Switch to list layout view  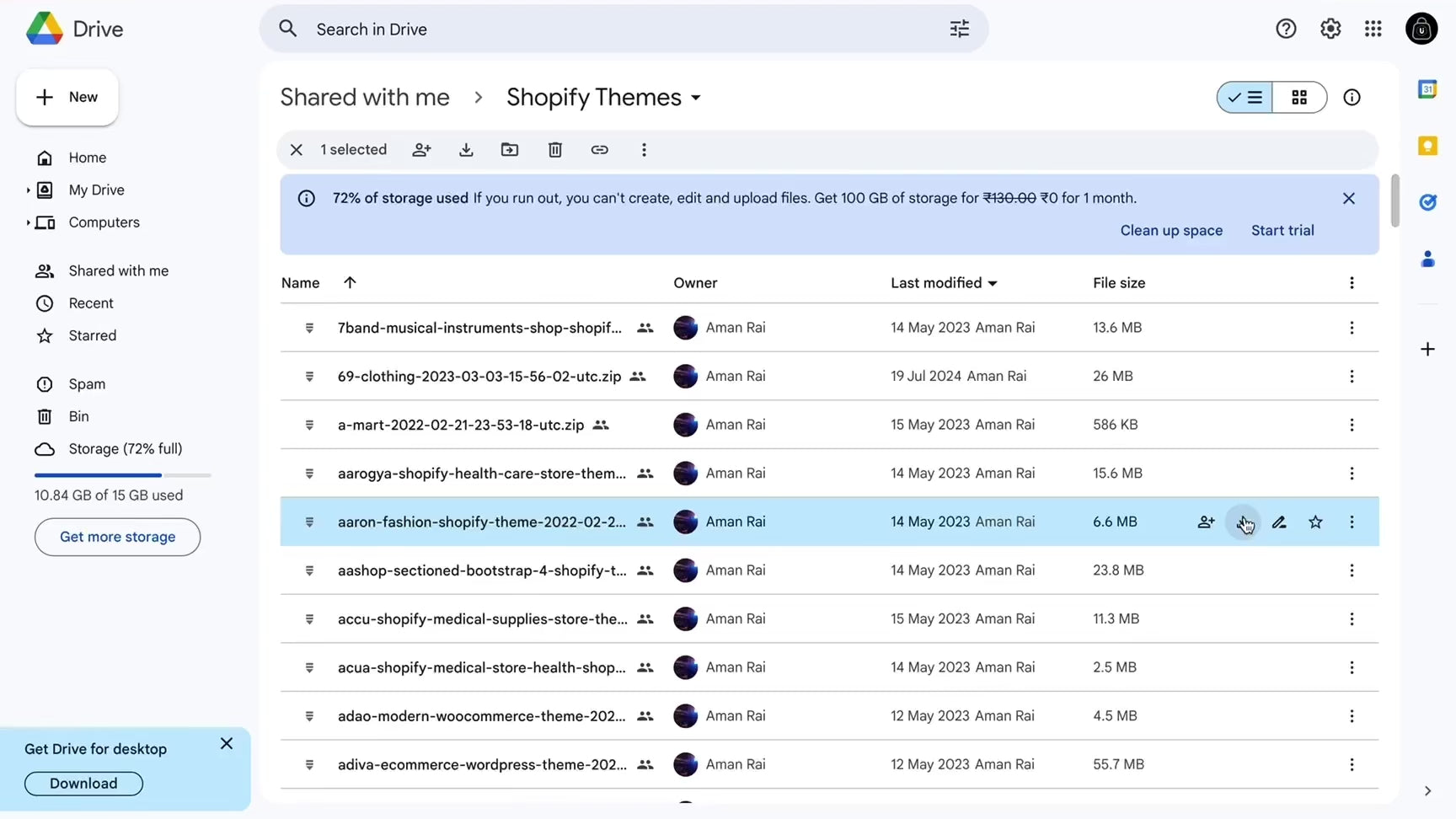1245,98
